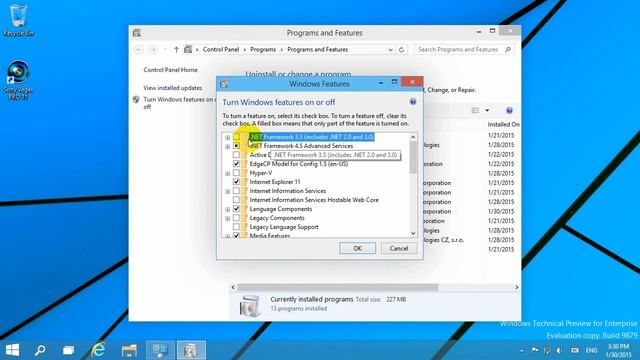Click OK in Windows Features dialog
This screenshot has height=360, width=640.
tap(357, 248)
